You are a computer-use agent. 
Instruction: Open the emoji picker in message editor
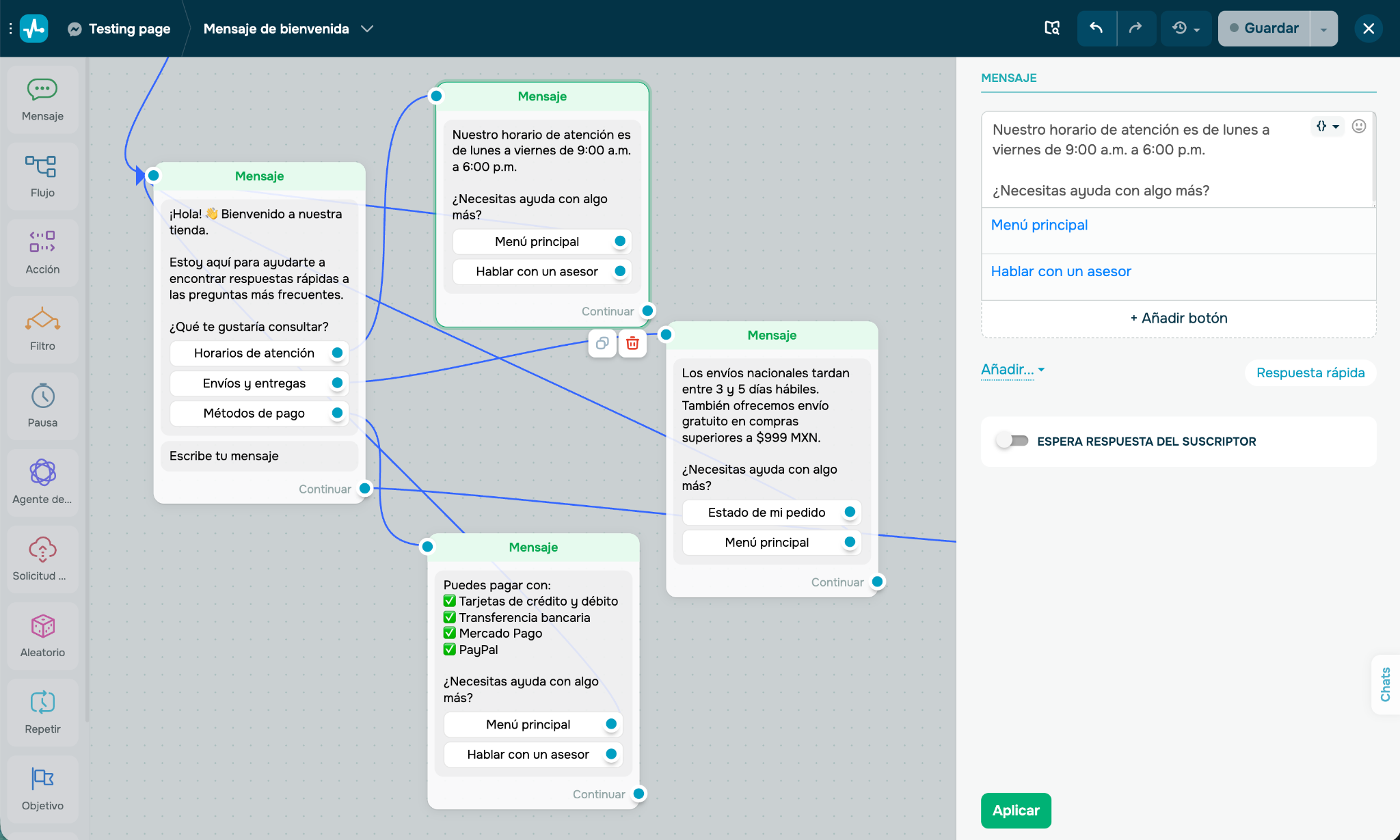1359,126
